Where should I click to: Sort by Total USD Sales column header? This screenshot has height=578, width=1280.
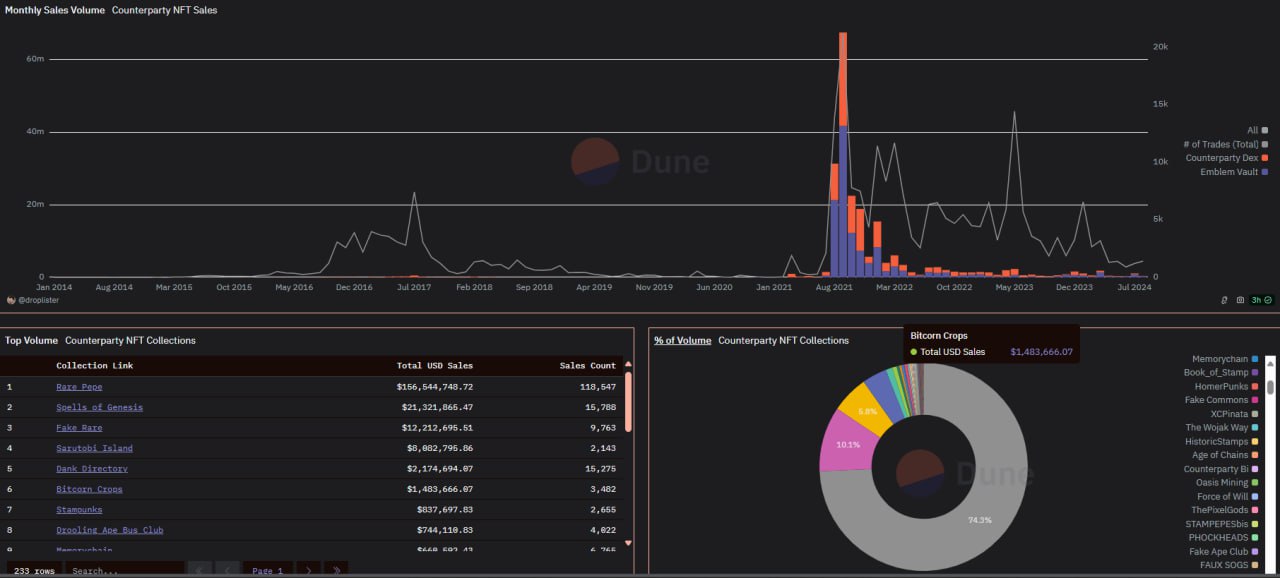pyautogui.click(x=435, y=366)
